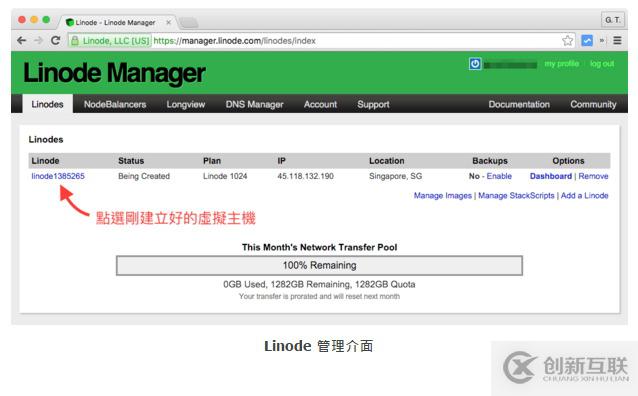Go back with the browser back arrow
The image size is (638, 396).
tap(22, 41)
